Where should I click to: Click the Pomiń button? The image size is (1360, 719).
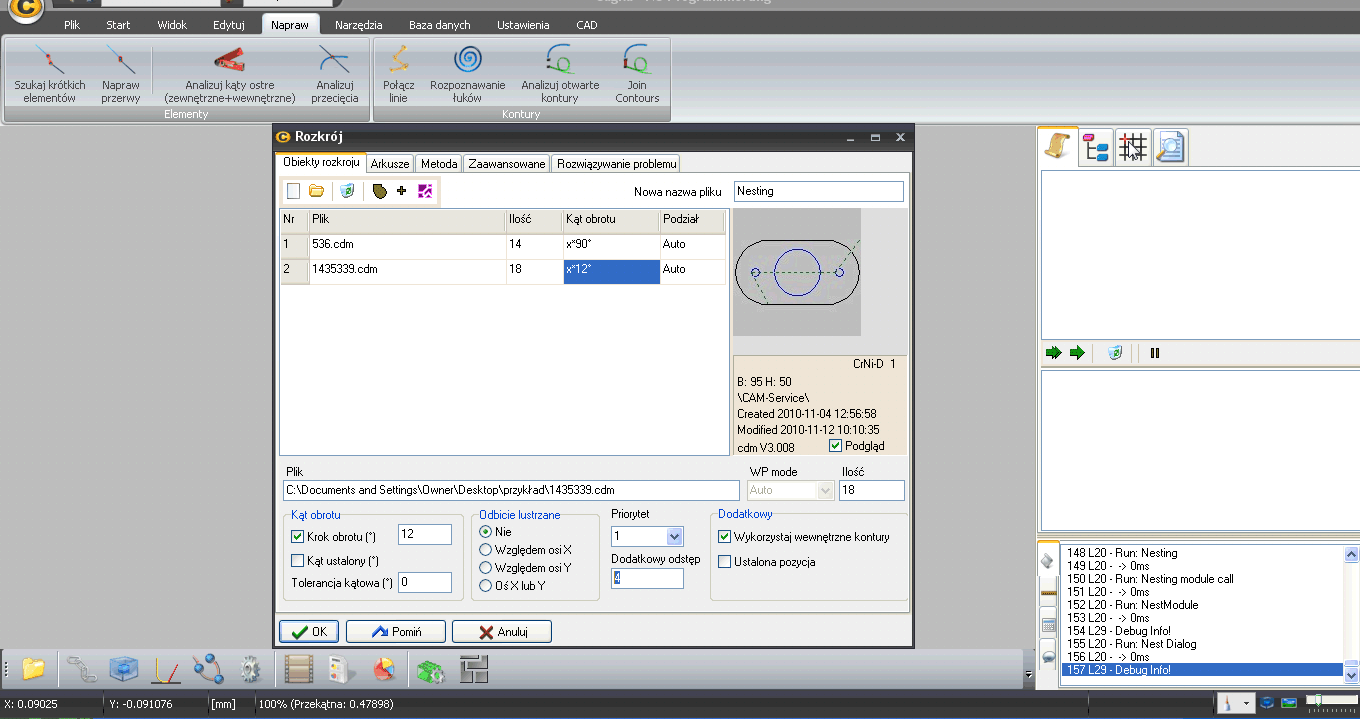click(x=396, y=632)
